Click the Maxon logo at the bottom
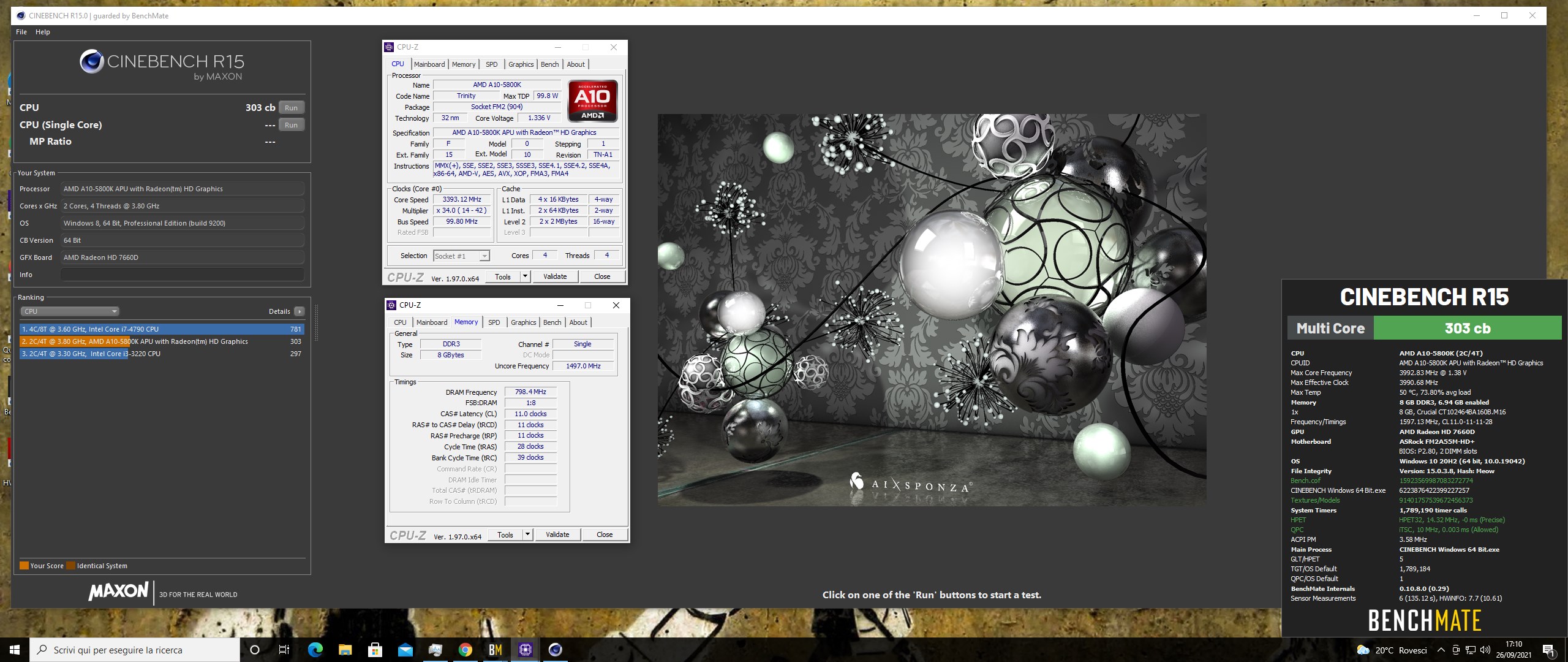The width and height of the screenshot is (1568, 662). pyautogui.click(x=118, y=591)
